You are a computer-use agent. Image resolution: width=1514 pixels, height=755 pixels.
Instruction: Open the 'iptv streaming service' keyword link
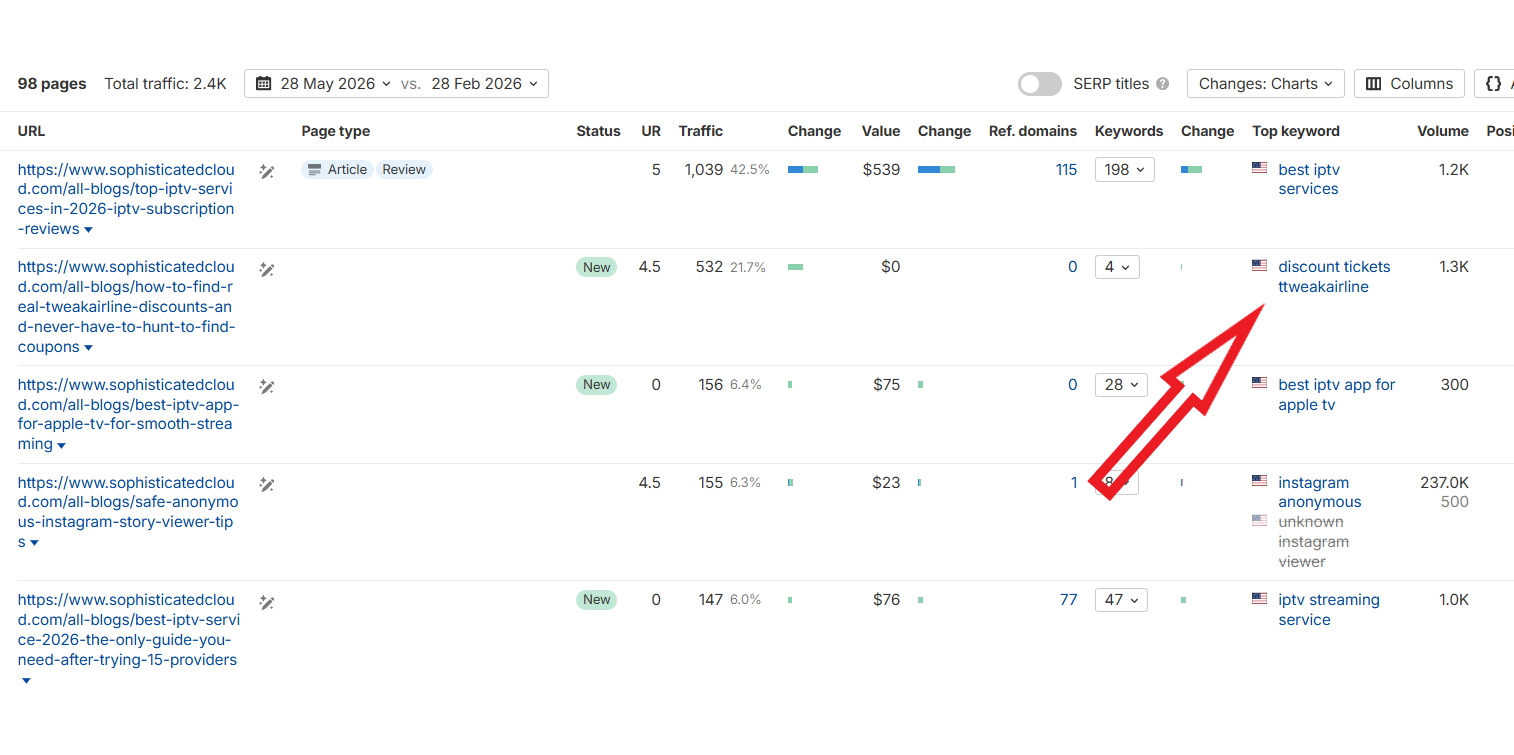1328,610
